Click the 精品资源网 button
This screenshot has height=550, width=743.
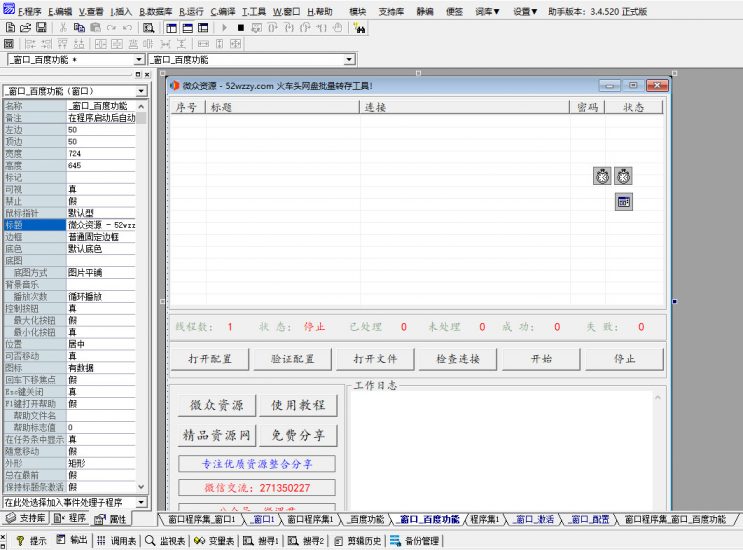[x=217, y=435]
